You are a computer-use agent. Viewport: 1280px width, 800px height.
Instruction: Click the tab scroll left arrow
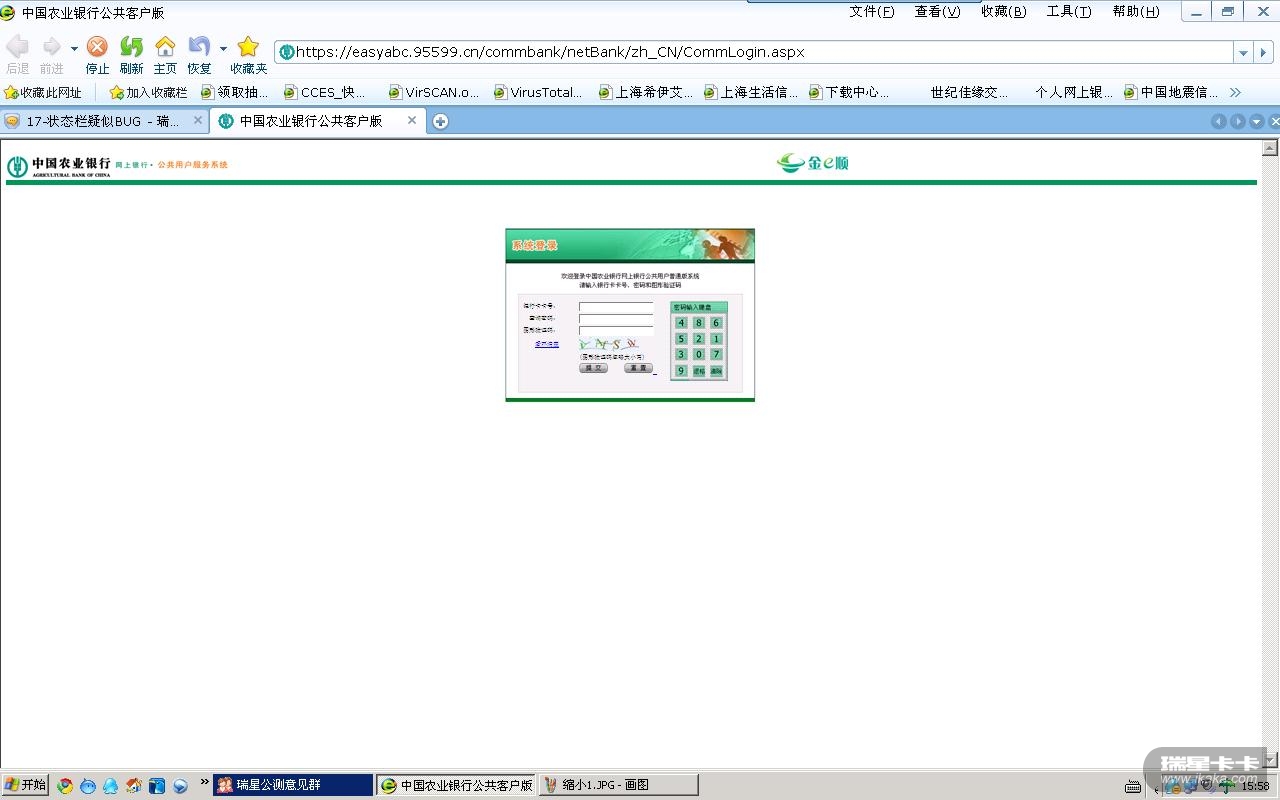point(1219,121)
